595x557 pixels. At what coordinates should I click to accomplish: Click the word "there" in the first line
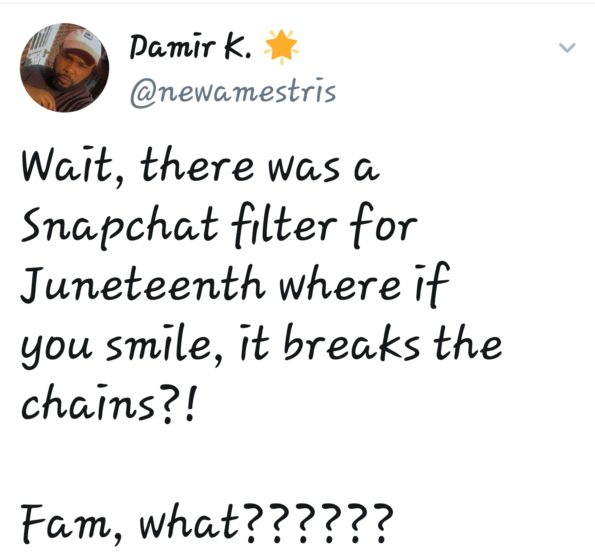click(197, 165)
